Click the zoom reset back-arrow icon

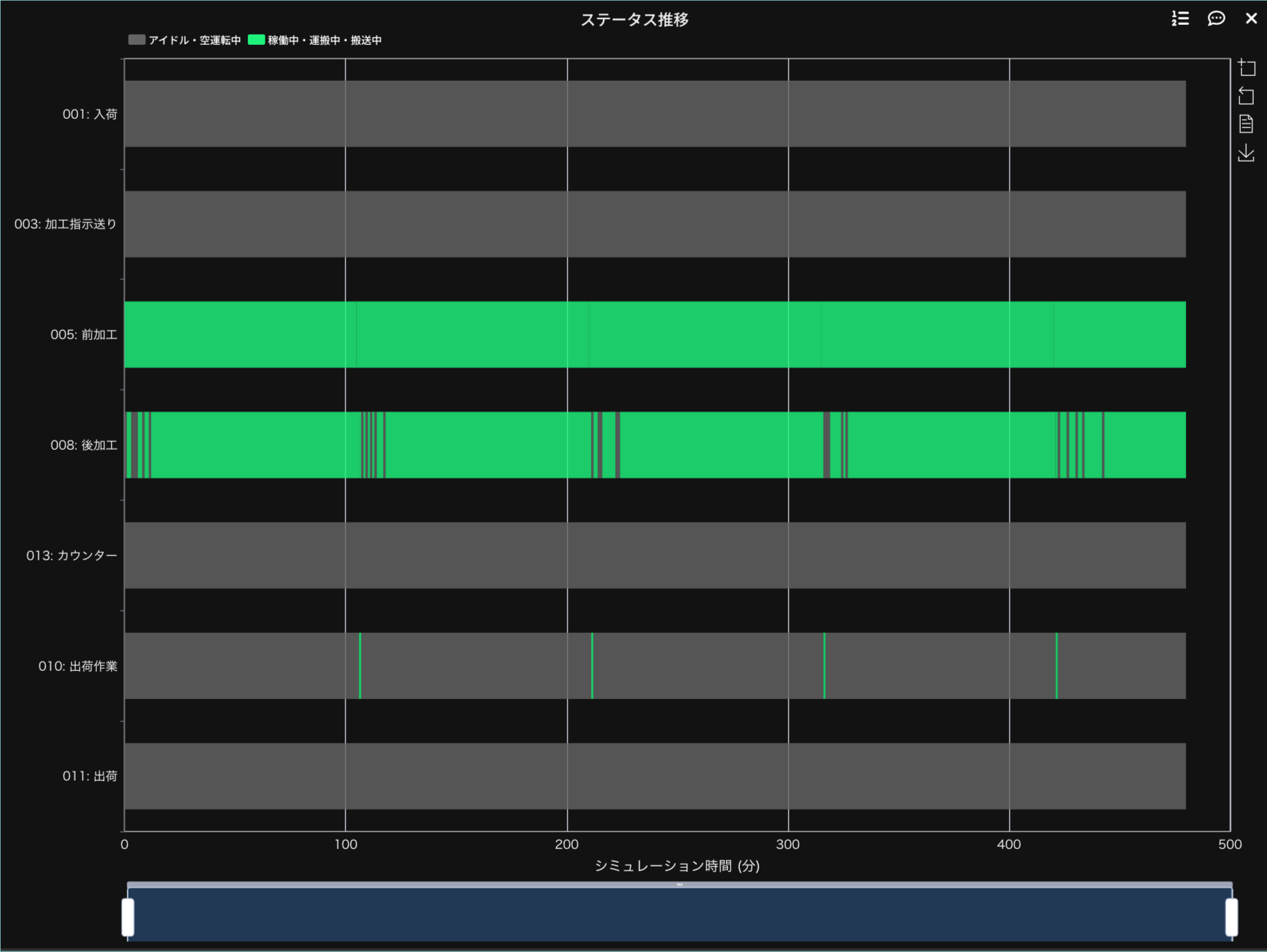pos(1246,96)
